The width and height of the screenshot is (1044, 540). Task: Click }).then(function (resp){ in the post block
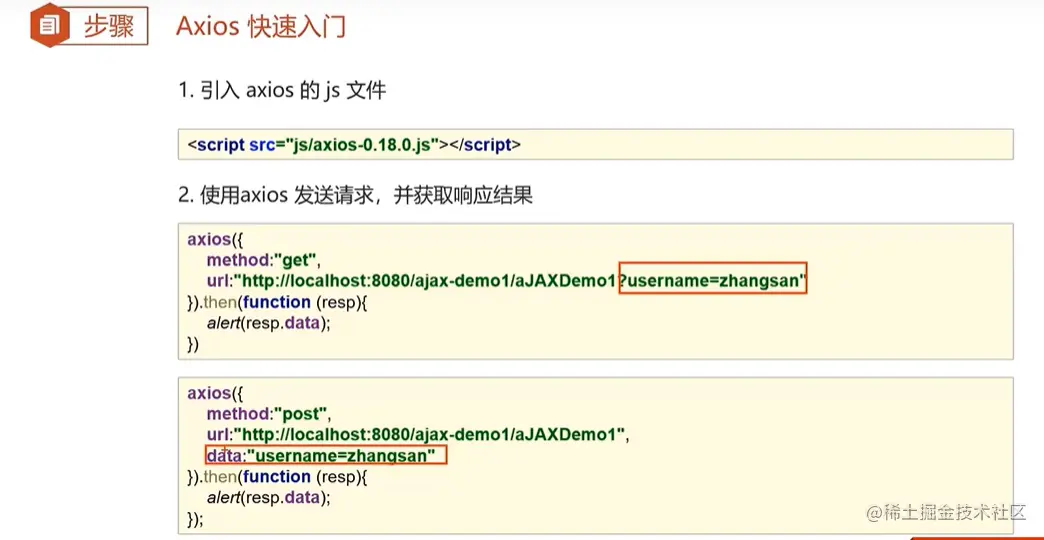[278, 476]
